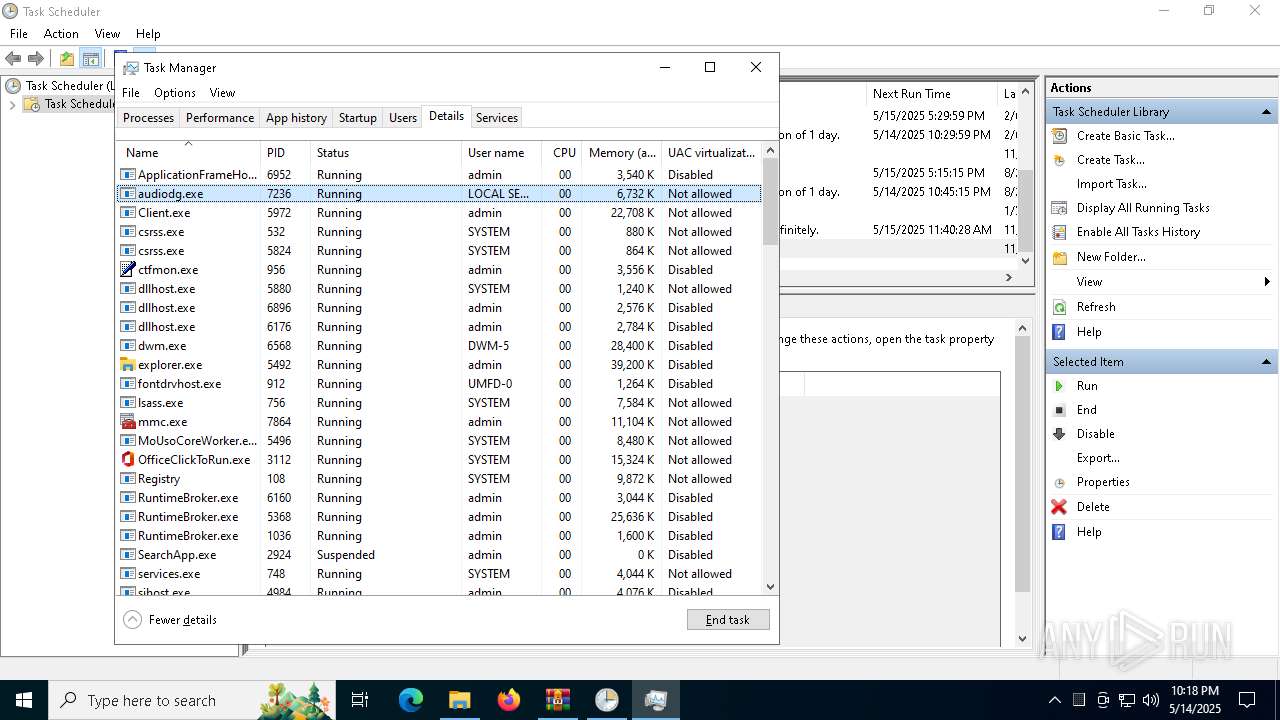Open the Help menu in Task Scheduler
Screen dimensions: 1280x720
[x=148, y=34]
